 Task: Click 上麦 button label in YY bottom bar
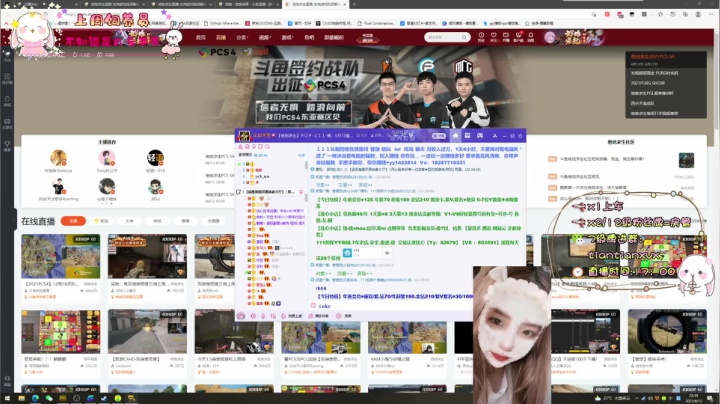(295, 316)
